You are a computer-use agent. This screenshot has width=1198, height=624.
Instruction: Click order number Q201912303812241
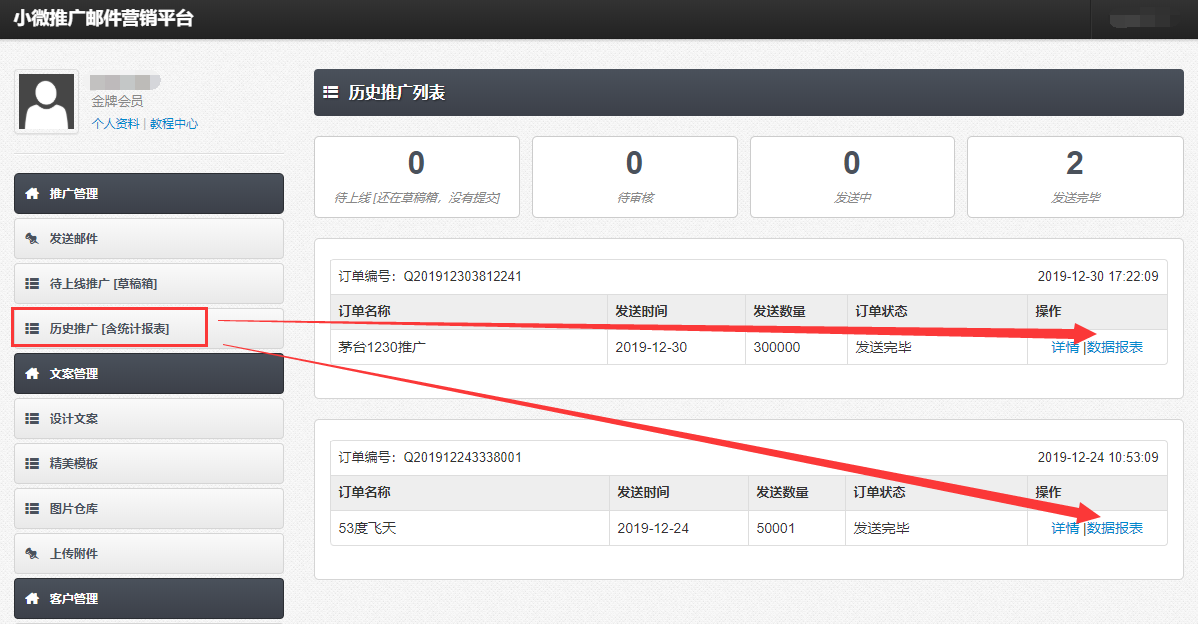point(462,276)
